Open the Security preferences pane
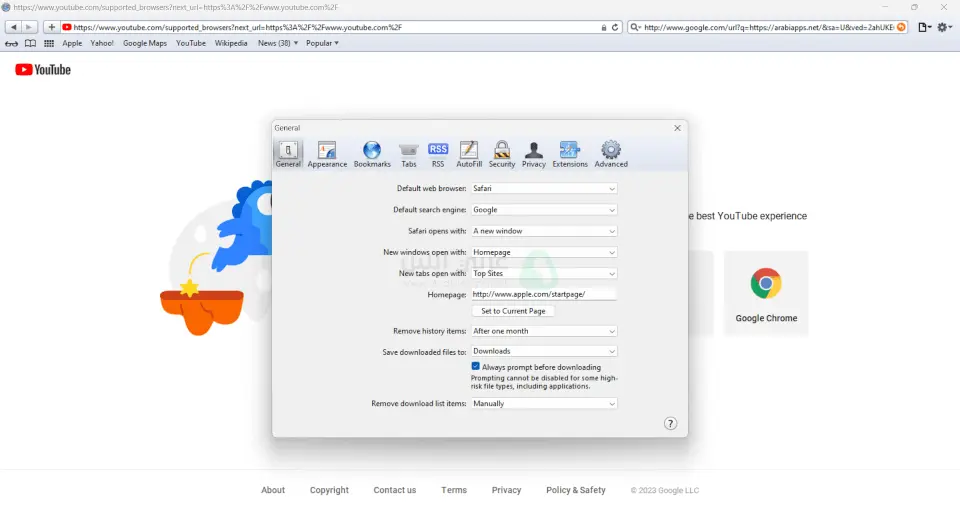960x509 pixels. point(501,154)
